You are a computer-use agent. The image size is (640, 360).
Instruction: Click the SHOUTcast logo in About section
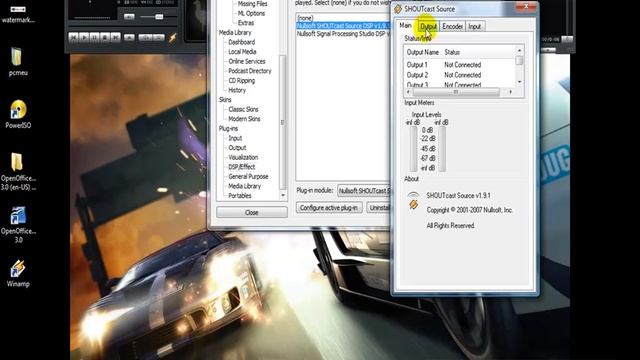[413, 201]
